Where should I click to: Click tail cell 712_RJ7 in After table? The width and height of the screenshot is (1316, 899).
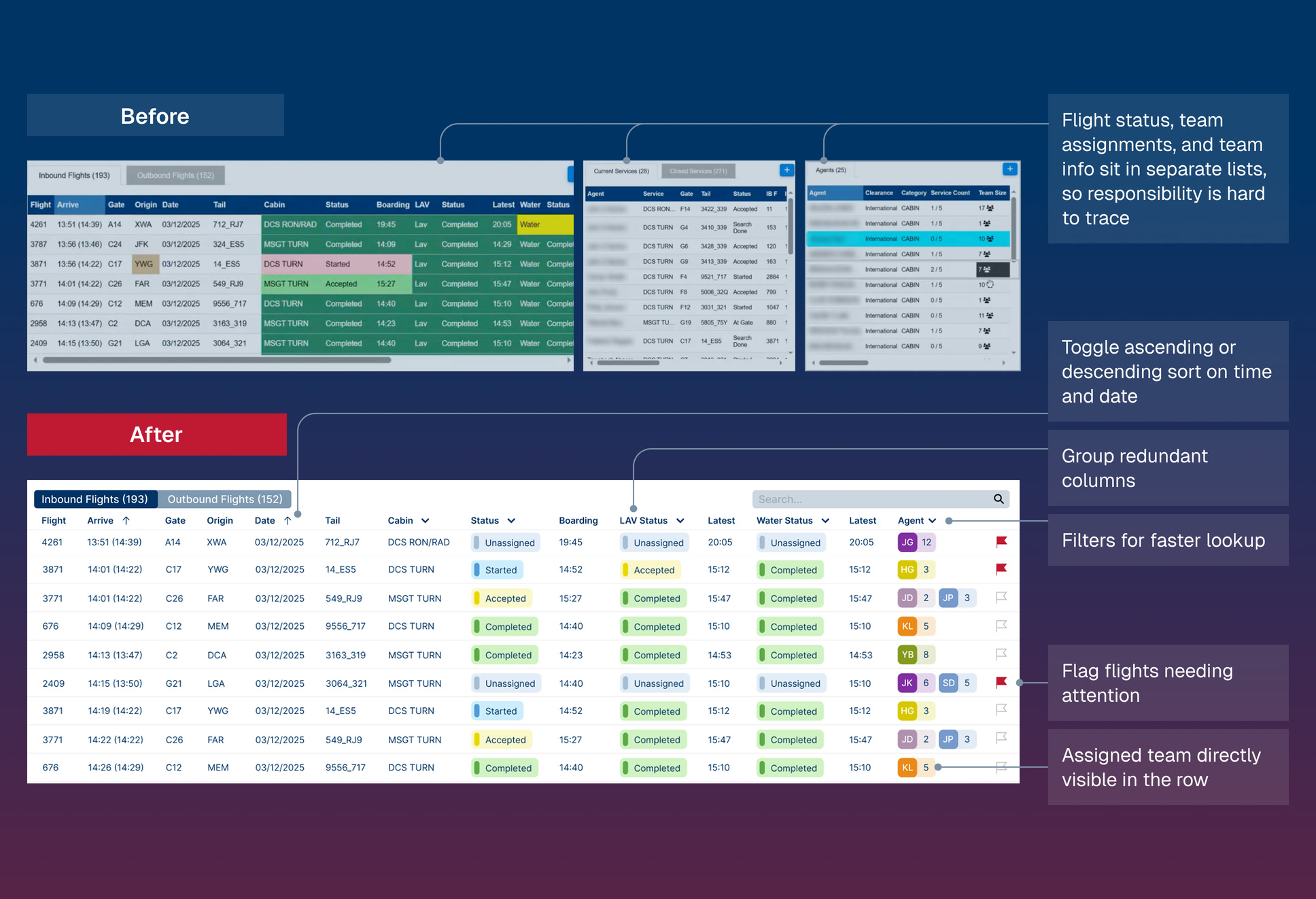[342, 542]
